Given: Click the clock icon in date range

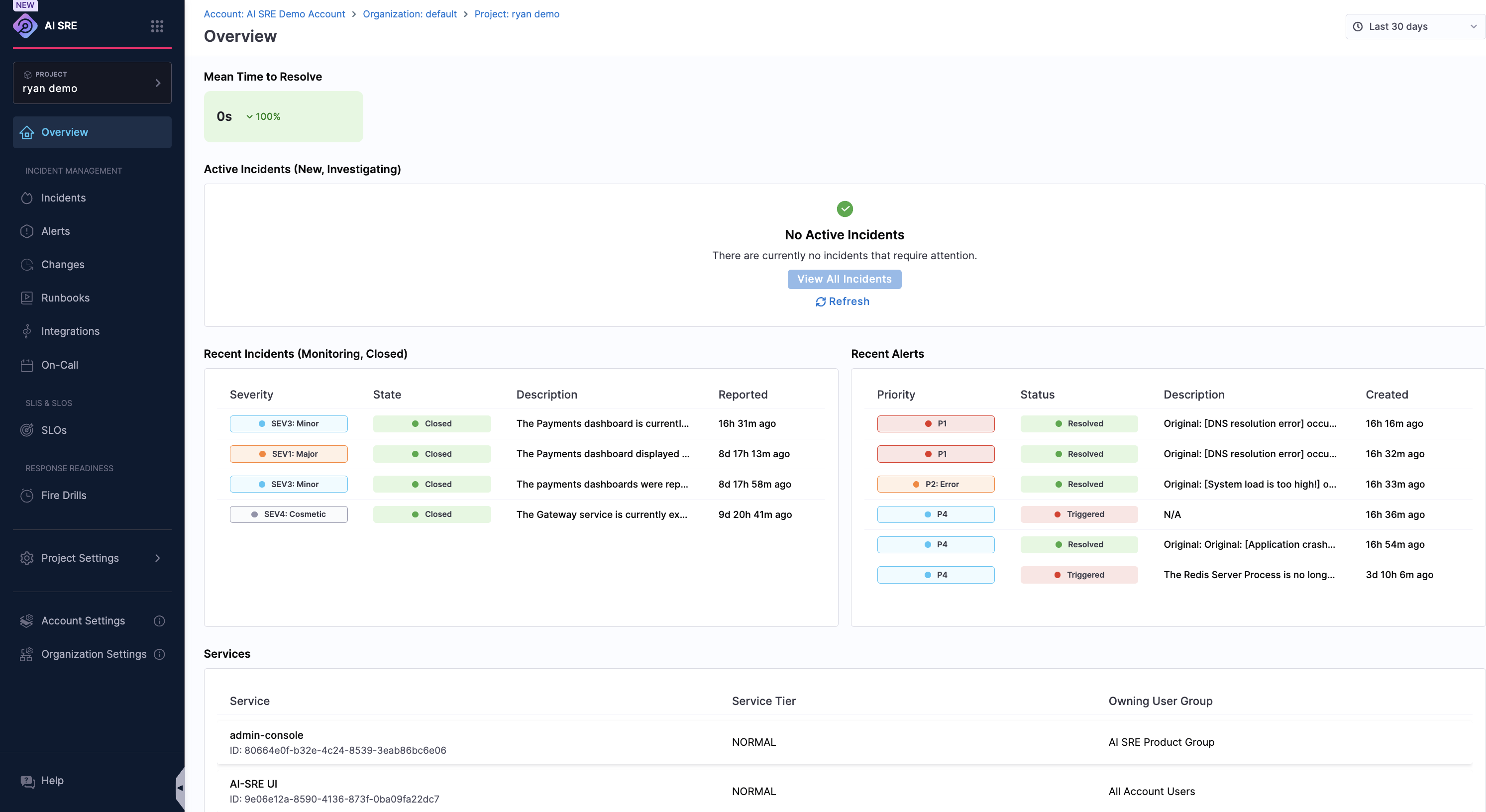Looking at the screenshot, I should [x=1358, y=26].
